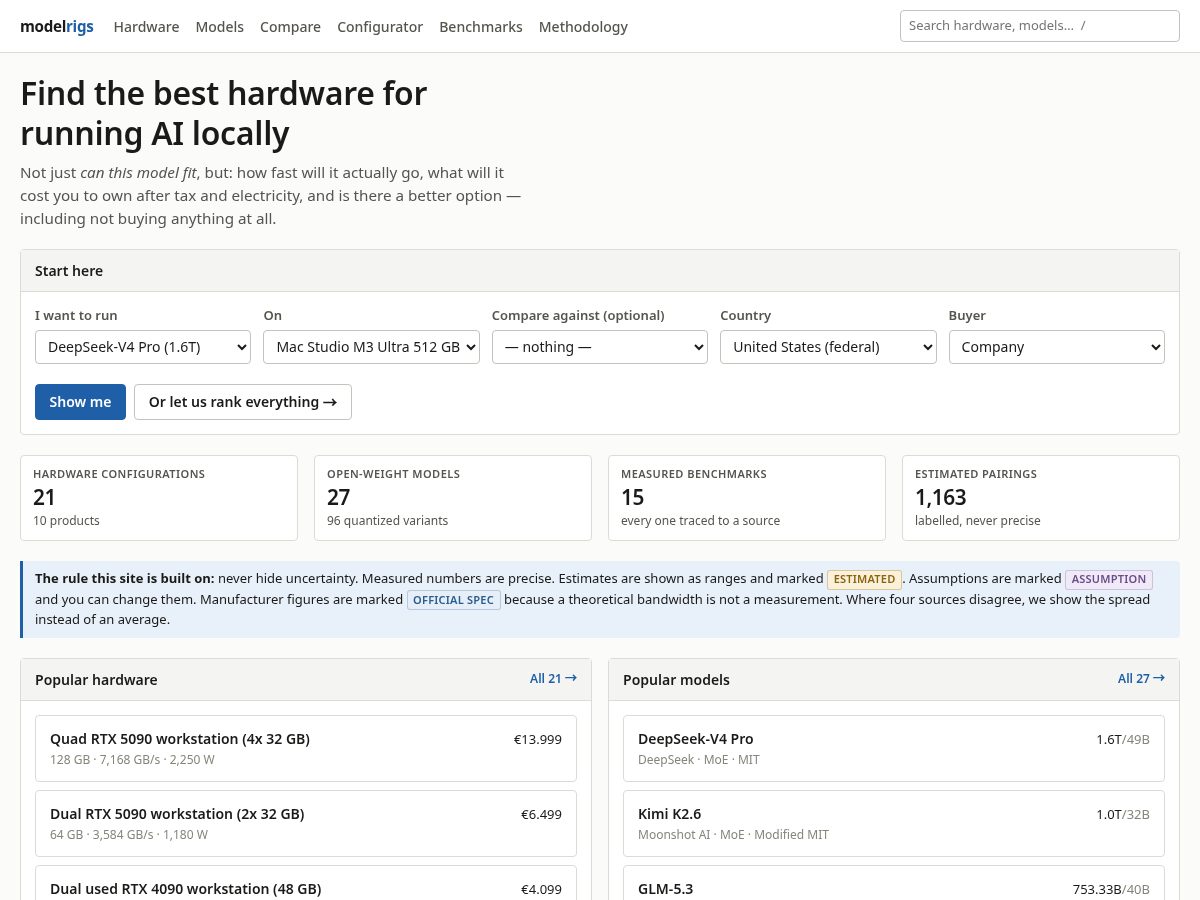Click the 1.6T/49B parameter count
This screenshot has width=1200, height=900.
[x=1123, y=739]
